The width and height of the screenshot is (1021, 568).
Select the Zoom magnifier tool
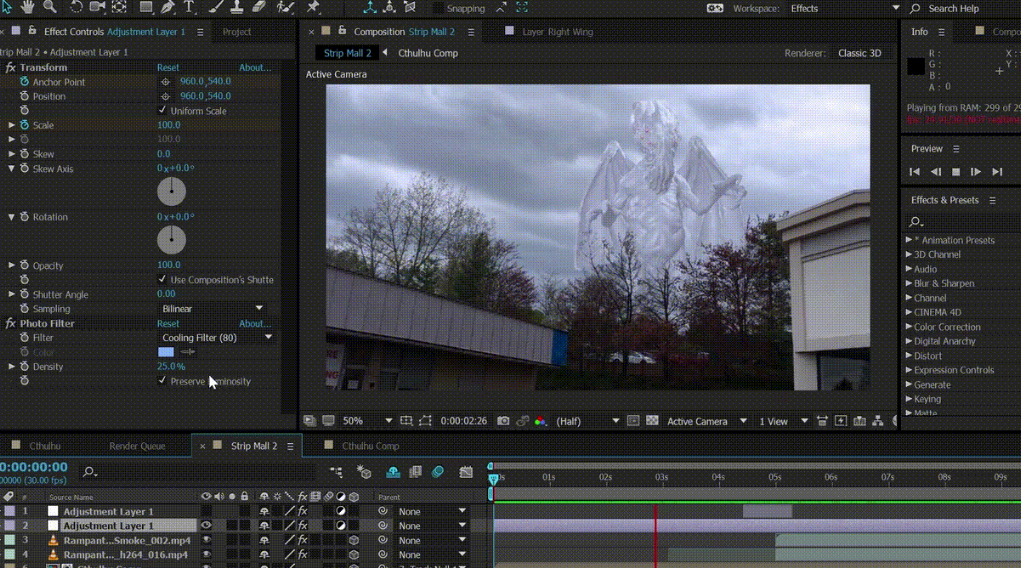tap(50, 7)
